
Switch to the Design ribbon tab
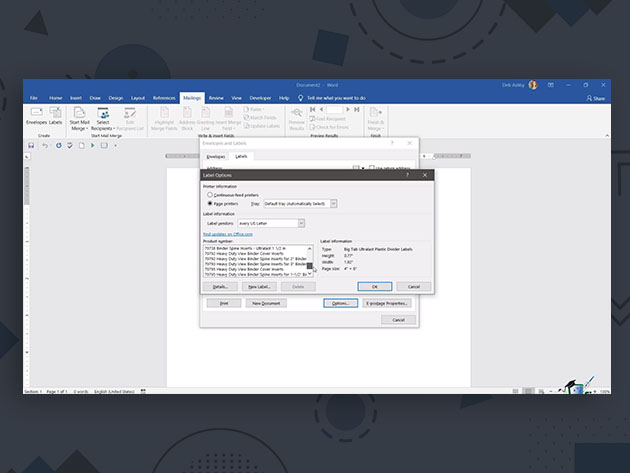coord(116,98)
